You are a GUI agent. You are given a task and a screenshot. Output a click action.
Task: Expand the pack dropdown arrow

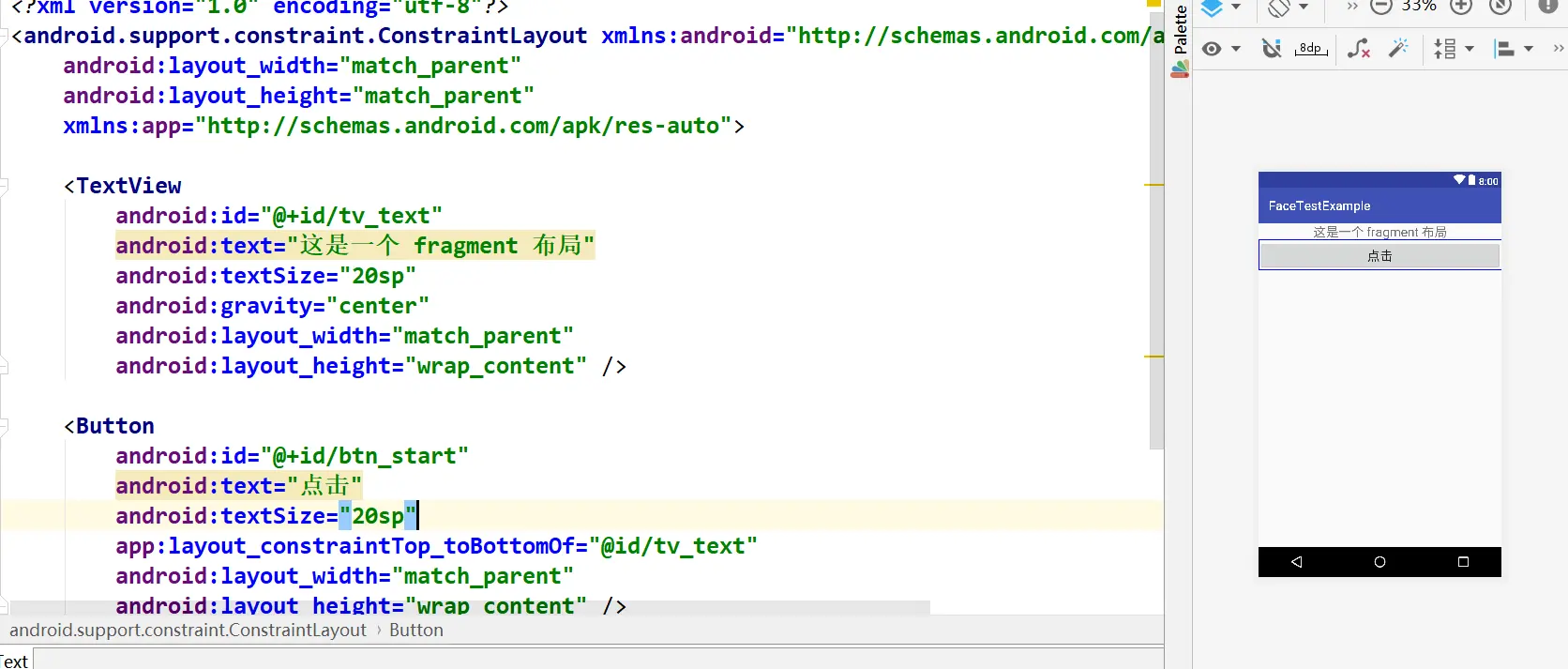click(x=1470, y=49)
